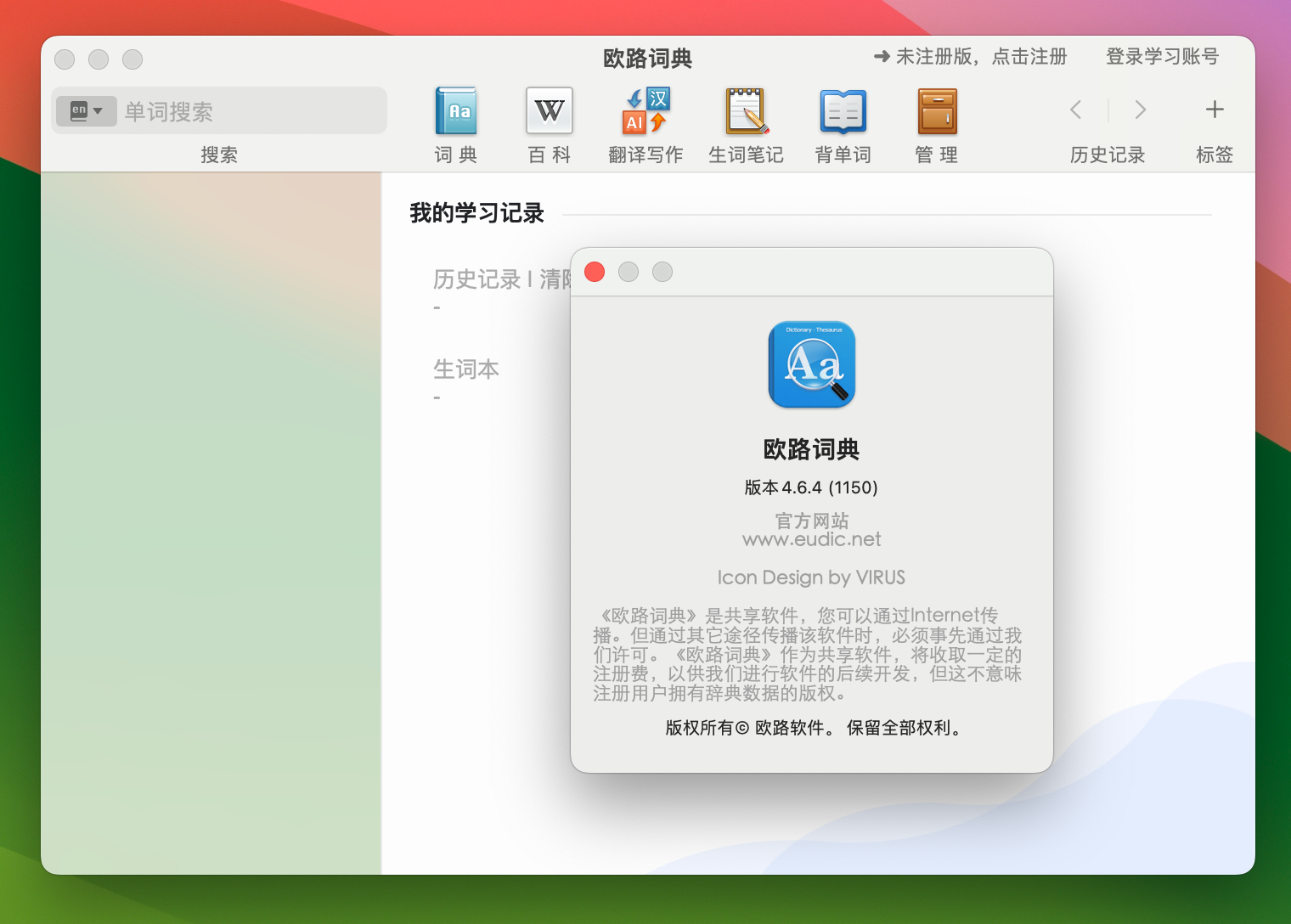This screenshot has height=924, width=1291.
Task: Select the 生词本 section heading
Action: [x=465, y=369]
